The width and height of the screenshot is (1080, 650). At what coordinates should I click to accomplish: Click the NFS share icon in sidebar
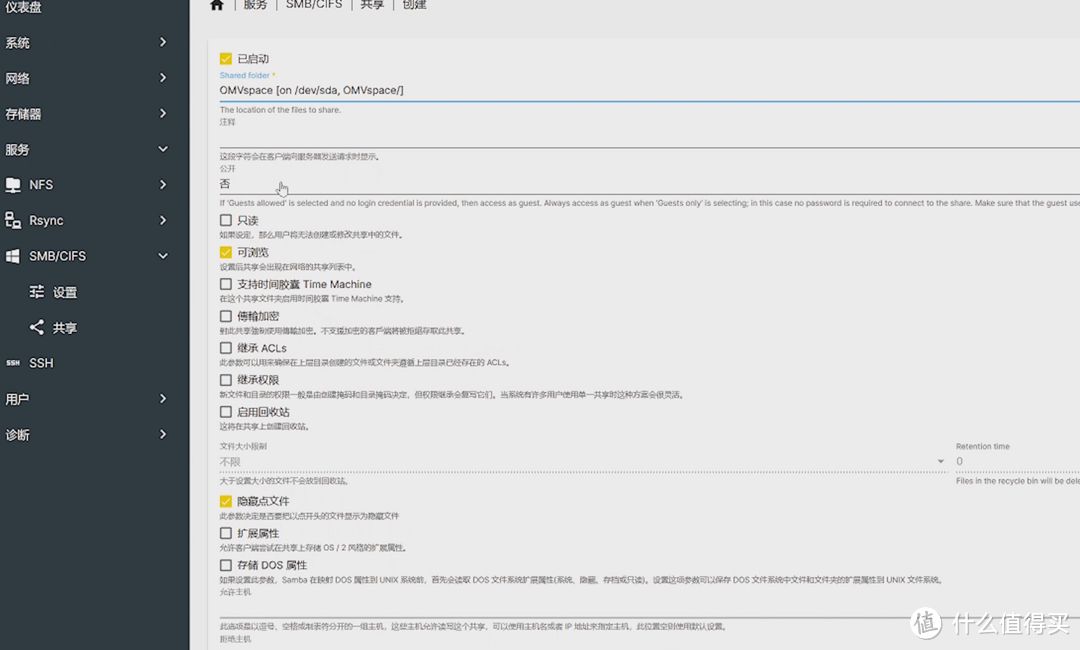(13, 185)
